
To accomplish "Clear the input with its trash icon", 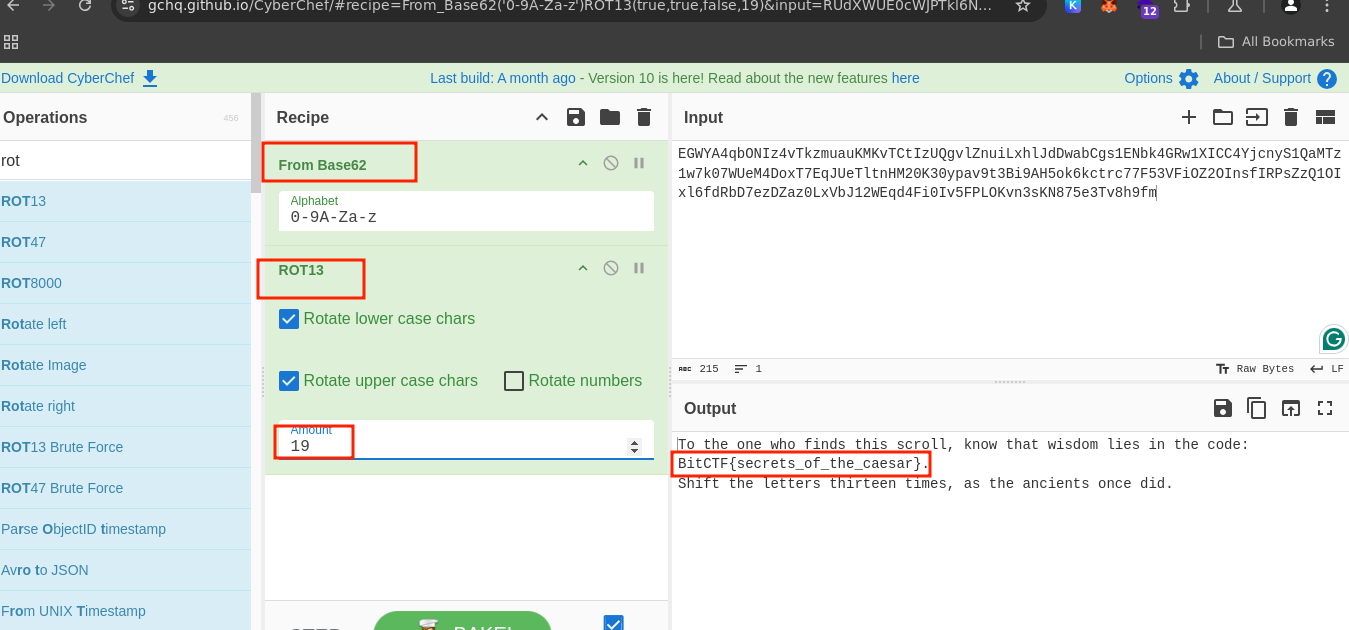I will pyautogui.click(x=1291, y=117).
